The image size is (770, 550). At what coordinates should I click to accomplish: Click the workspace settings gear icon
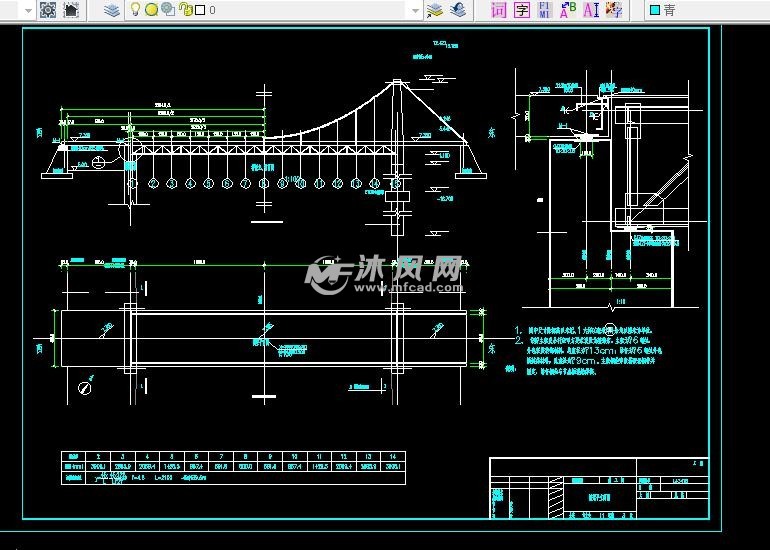point(48,10)
